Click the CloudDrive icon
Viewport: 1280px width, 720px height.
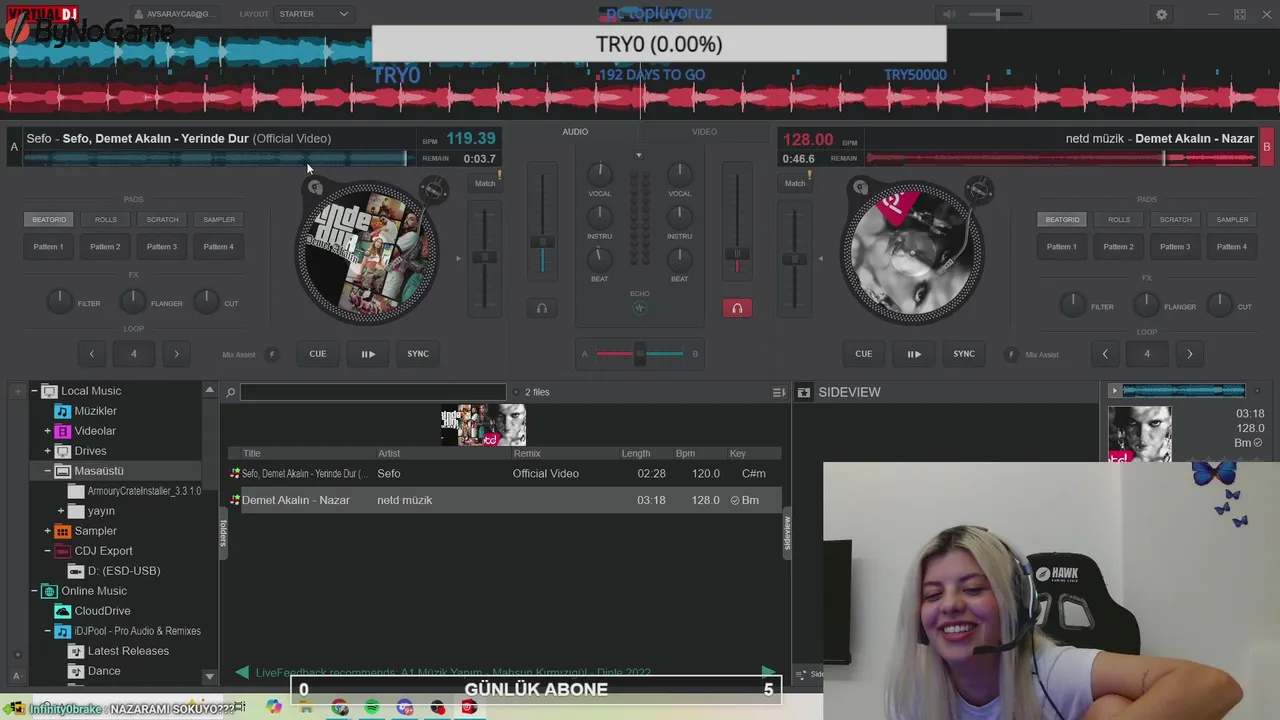62,611
